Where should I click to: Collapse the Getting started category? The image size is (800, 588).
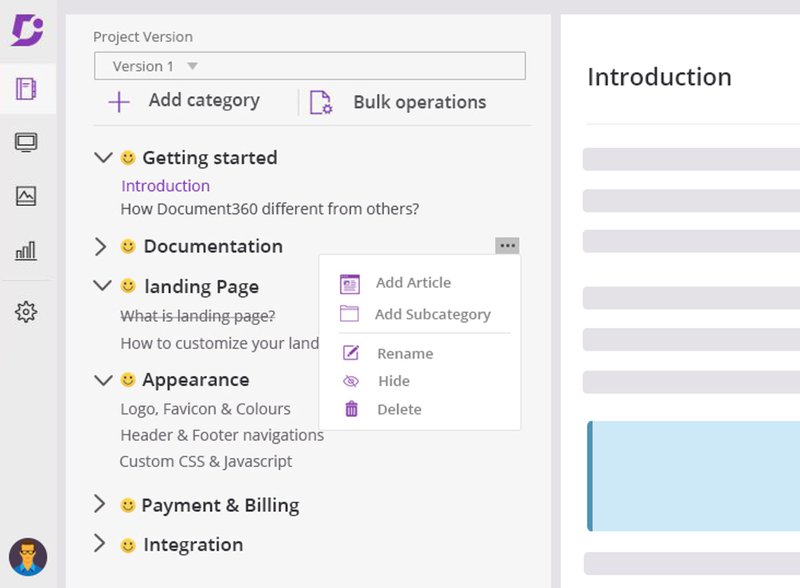[101, 157]
